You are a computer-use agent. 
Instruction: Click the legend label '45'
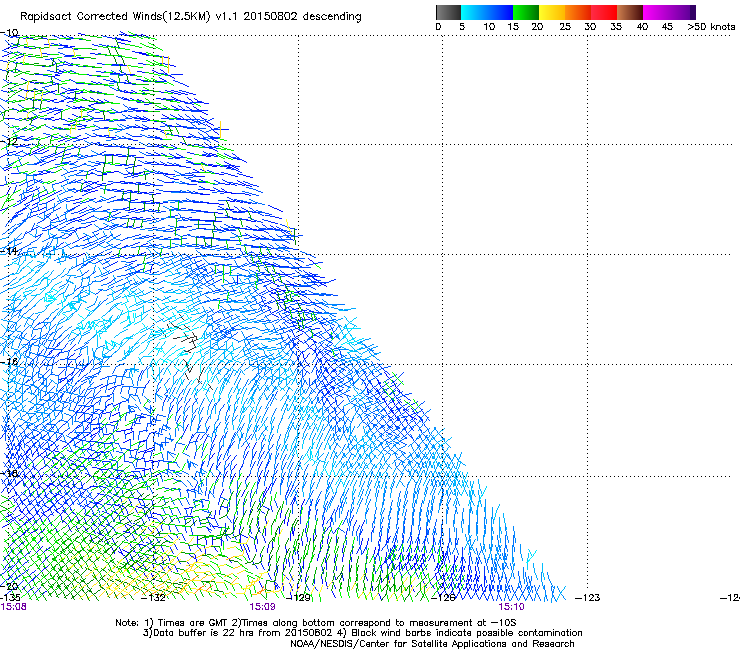click(x=667, y=27)
